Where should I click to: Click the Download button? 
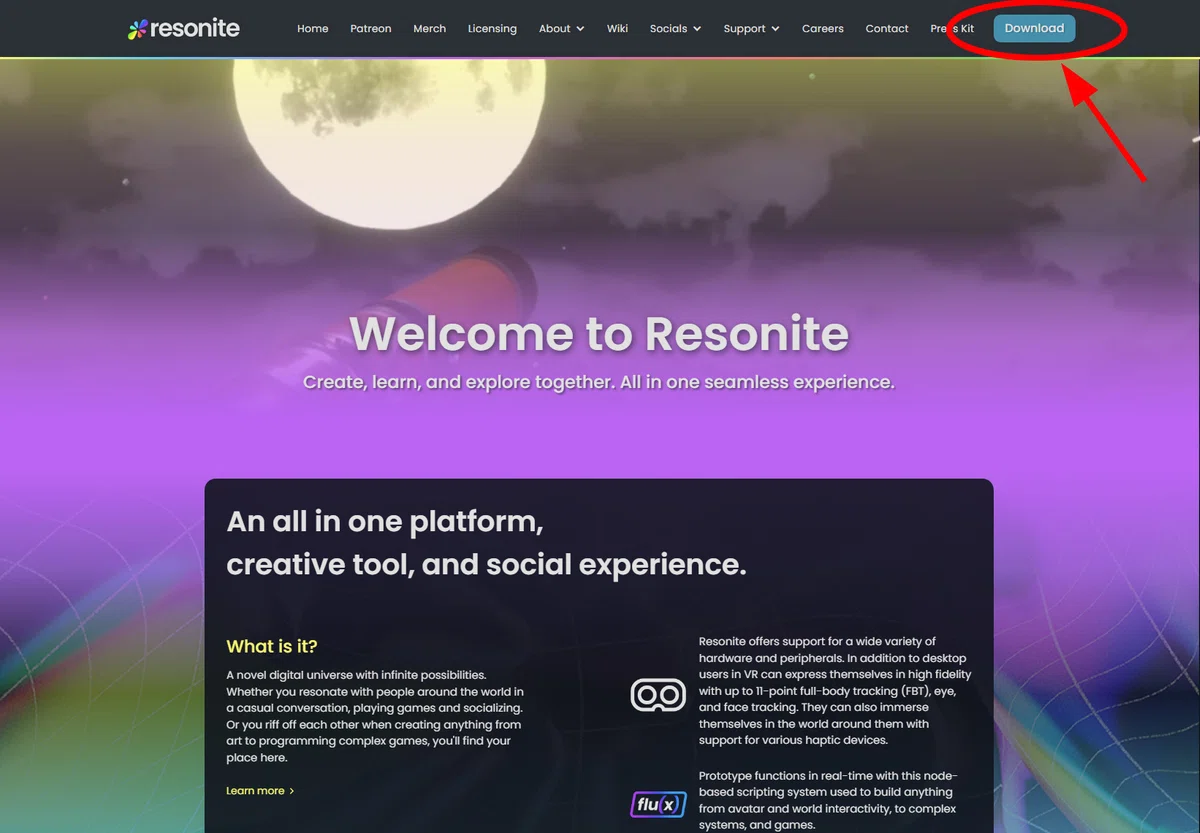tap(1034, 28)
